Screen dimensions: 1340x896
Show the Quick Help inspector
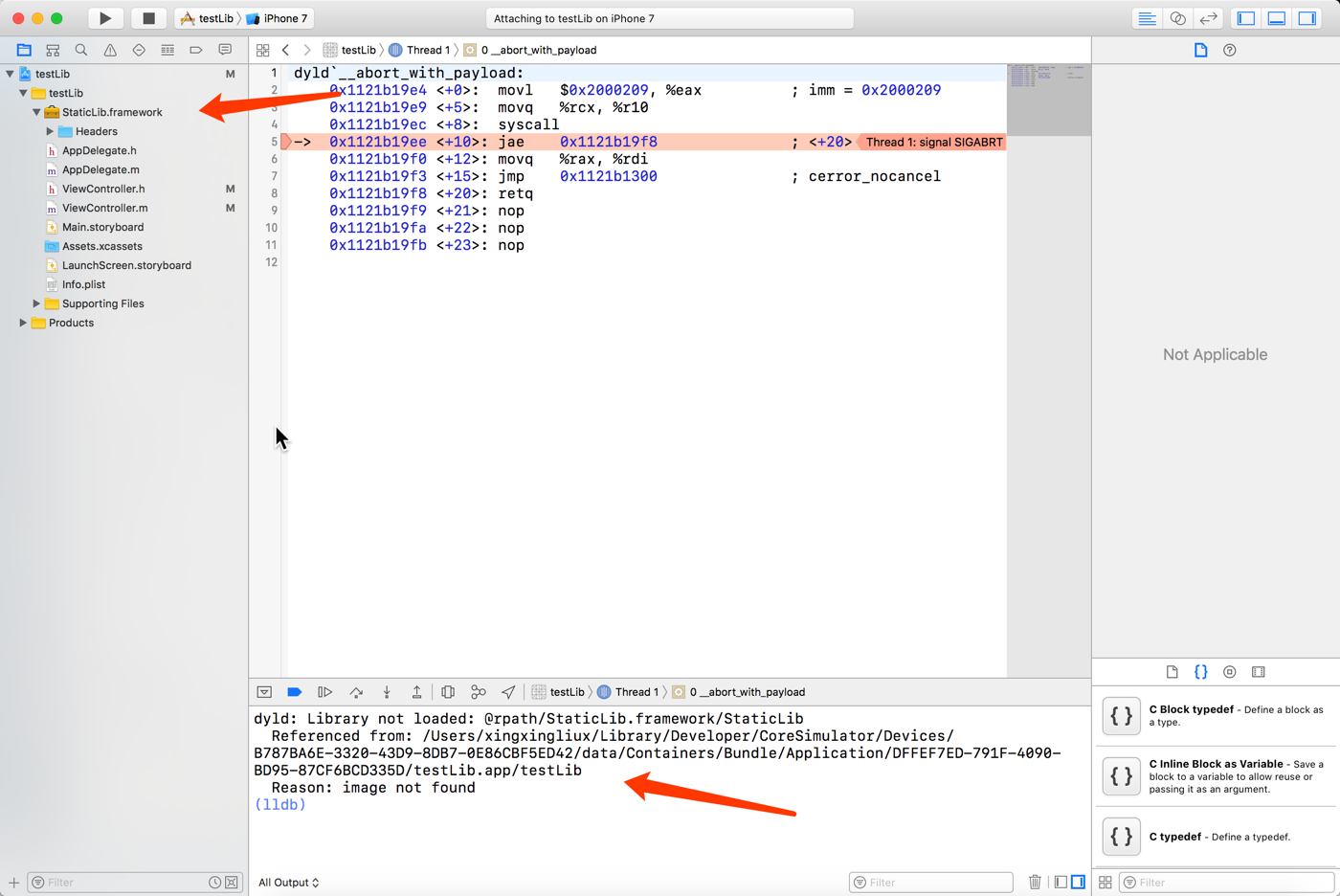click(x=1230, y=50)
